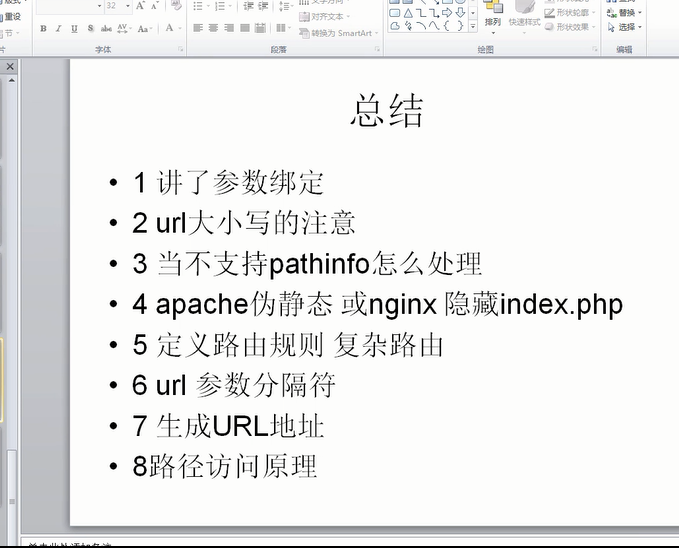Select freeform cloud shape
The height and width of the screenshot is (548, 679).
point(394,26)
